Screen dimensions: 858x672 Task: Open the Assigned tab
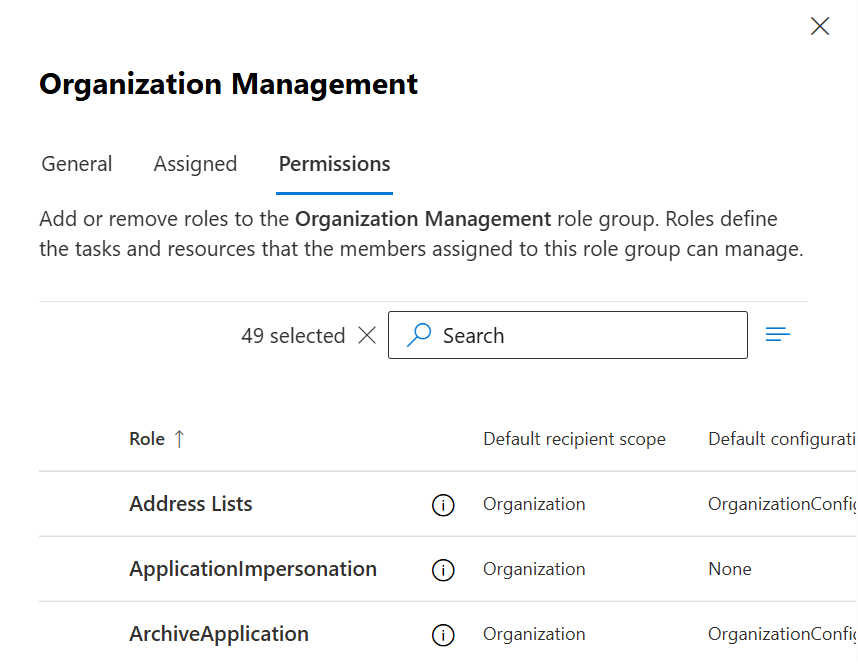point(195,164)
